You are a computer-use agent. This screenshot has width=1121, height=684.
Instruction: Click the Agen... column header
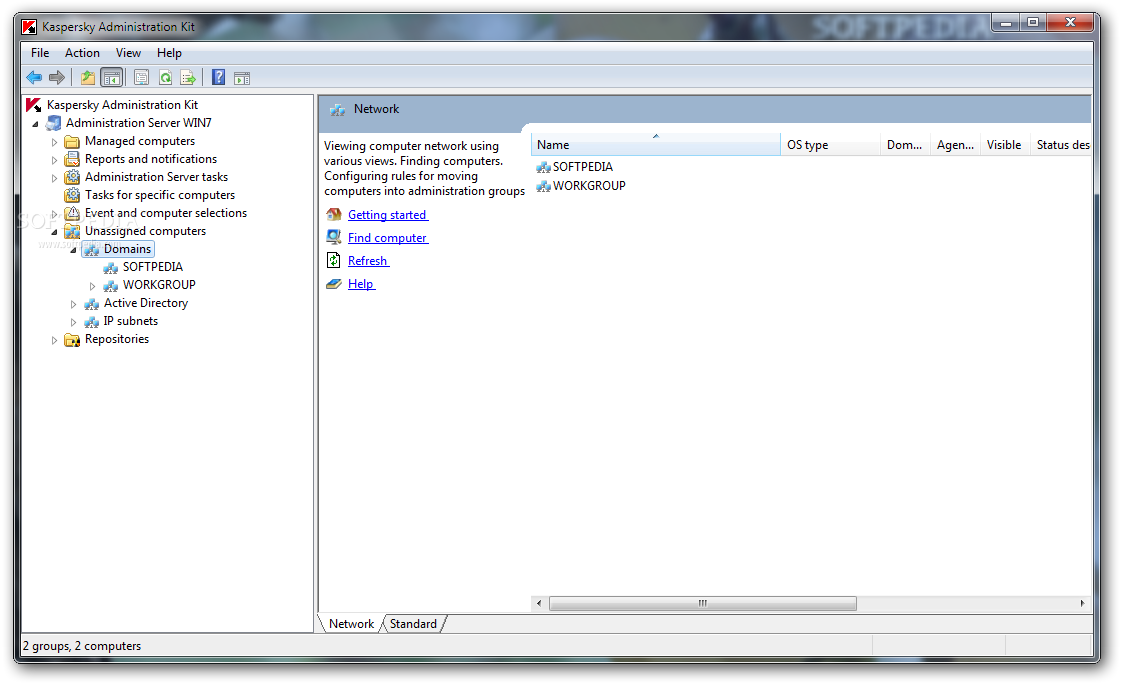pyautogui.click(x=955, y=144)
